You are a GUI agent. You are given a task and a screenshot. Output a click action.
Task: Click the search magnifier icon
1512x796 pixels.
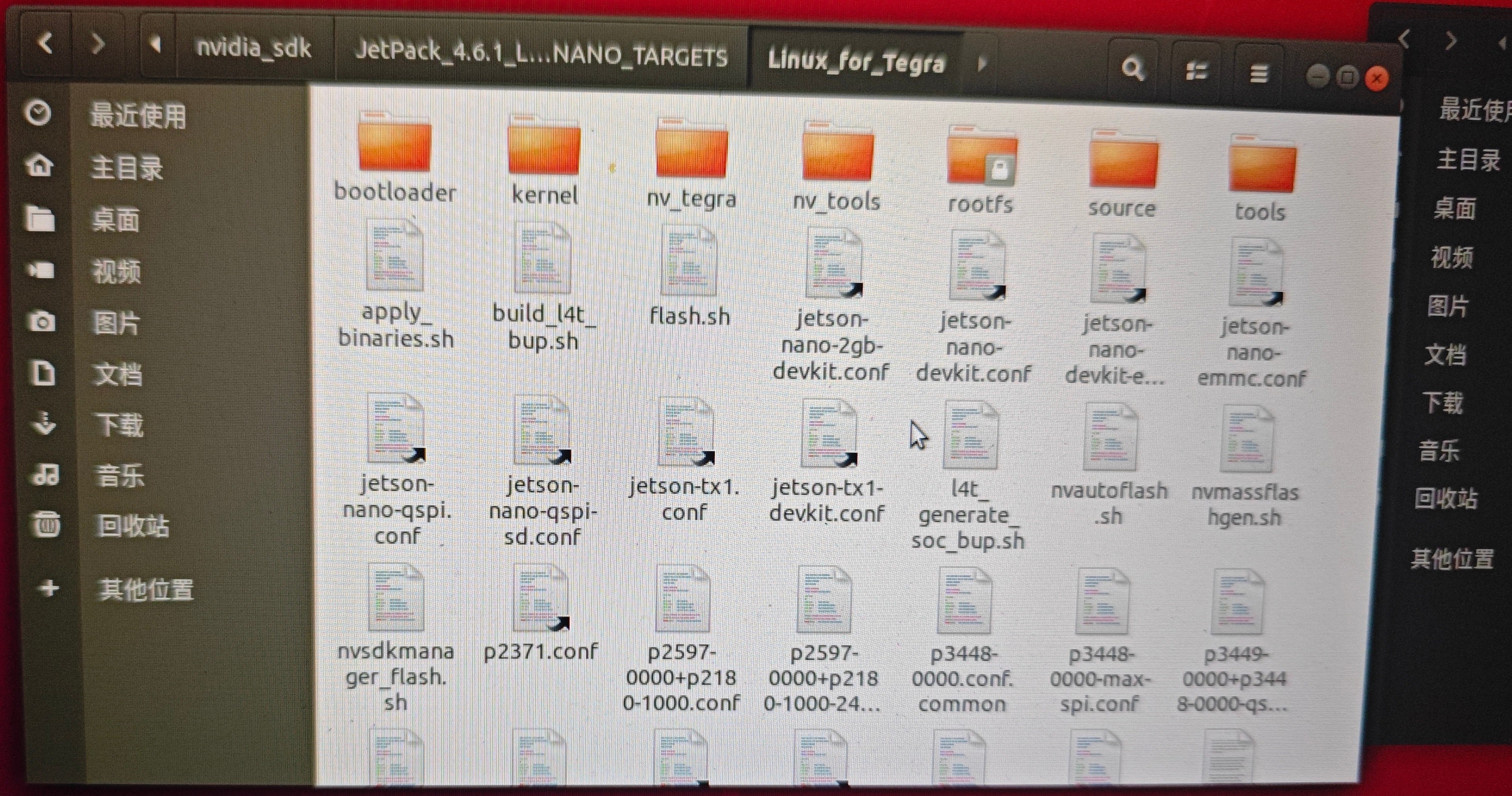pyautogui.click(x=1132, y=69)
